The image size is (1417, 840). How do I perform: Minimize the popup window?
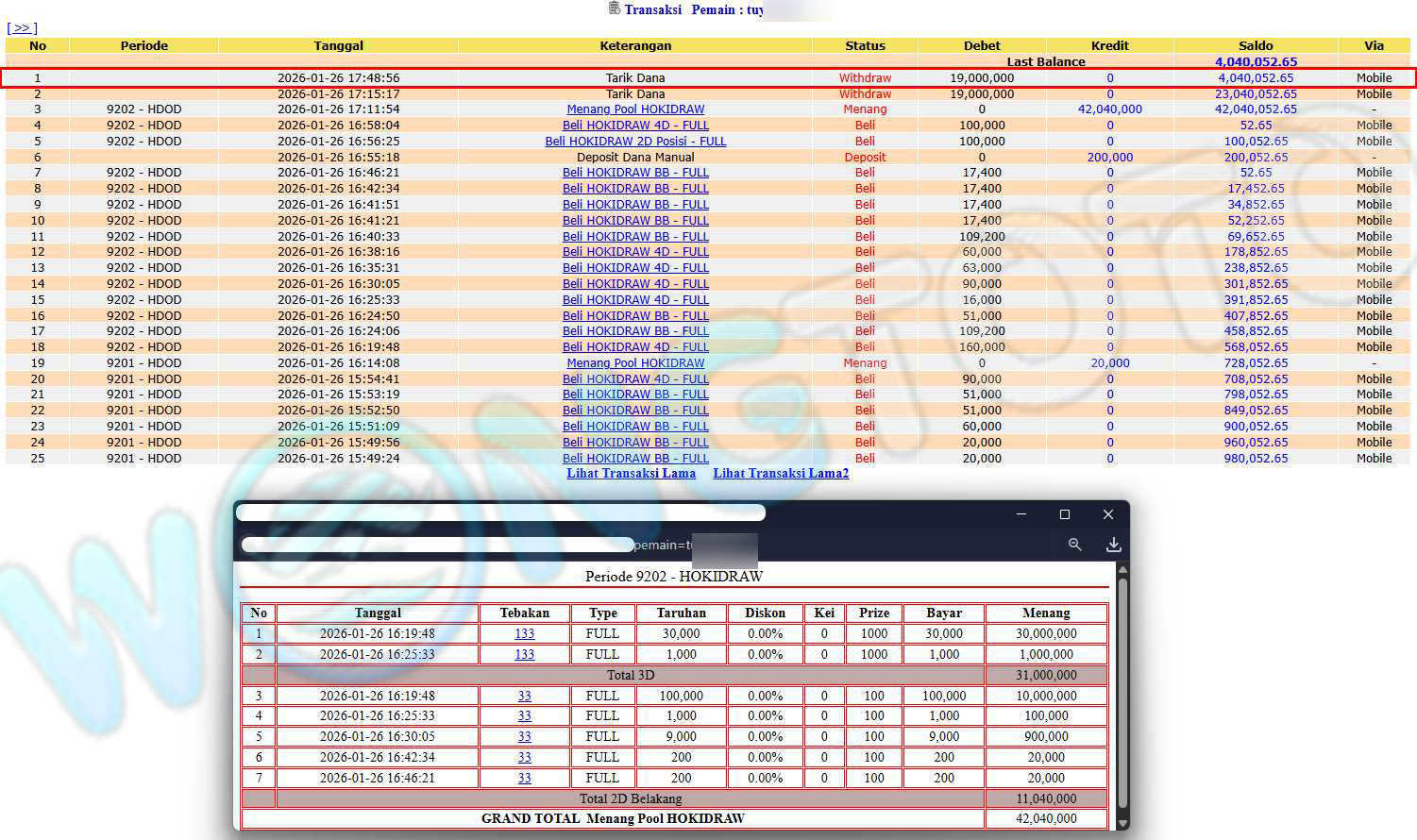click(x=1021, y=514)
